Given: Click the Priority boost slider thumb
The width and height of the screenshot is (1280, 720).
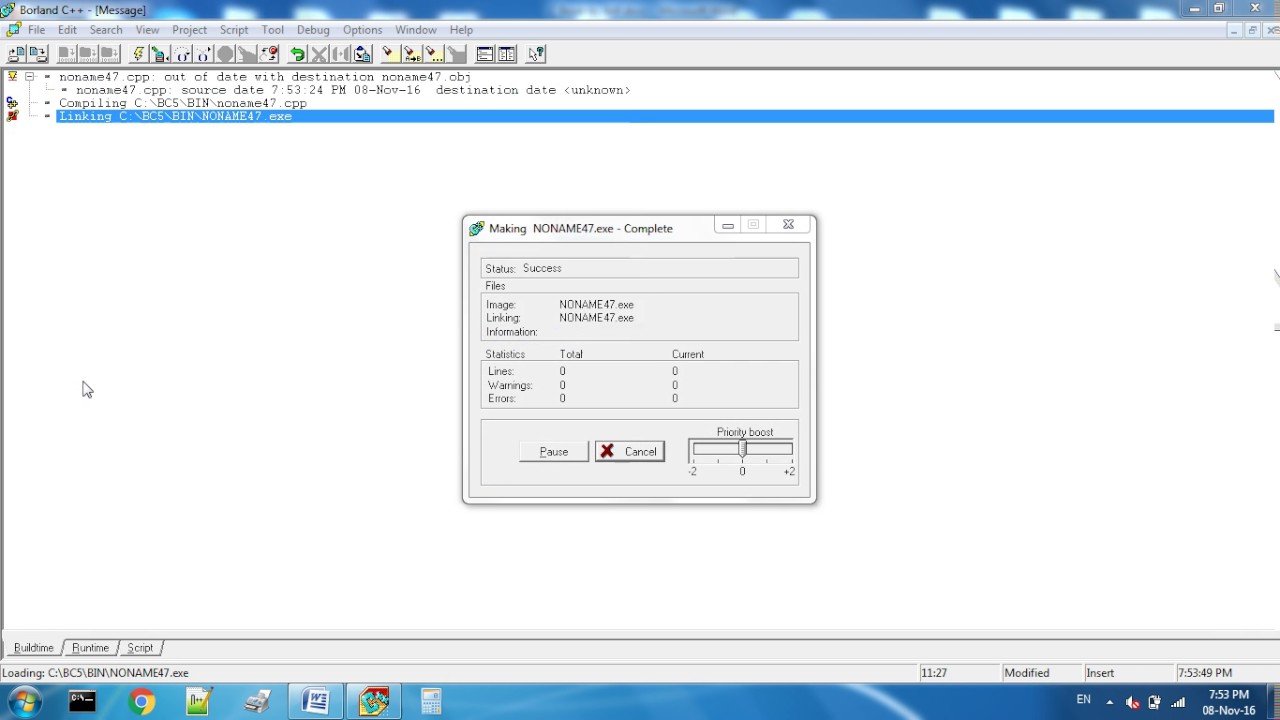Looking at the screenshot, I should coord(742,449).
